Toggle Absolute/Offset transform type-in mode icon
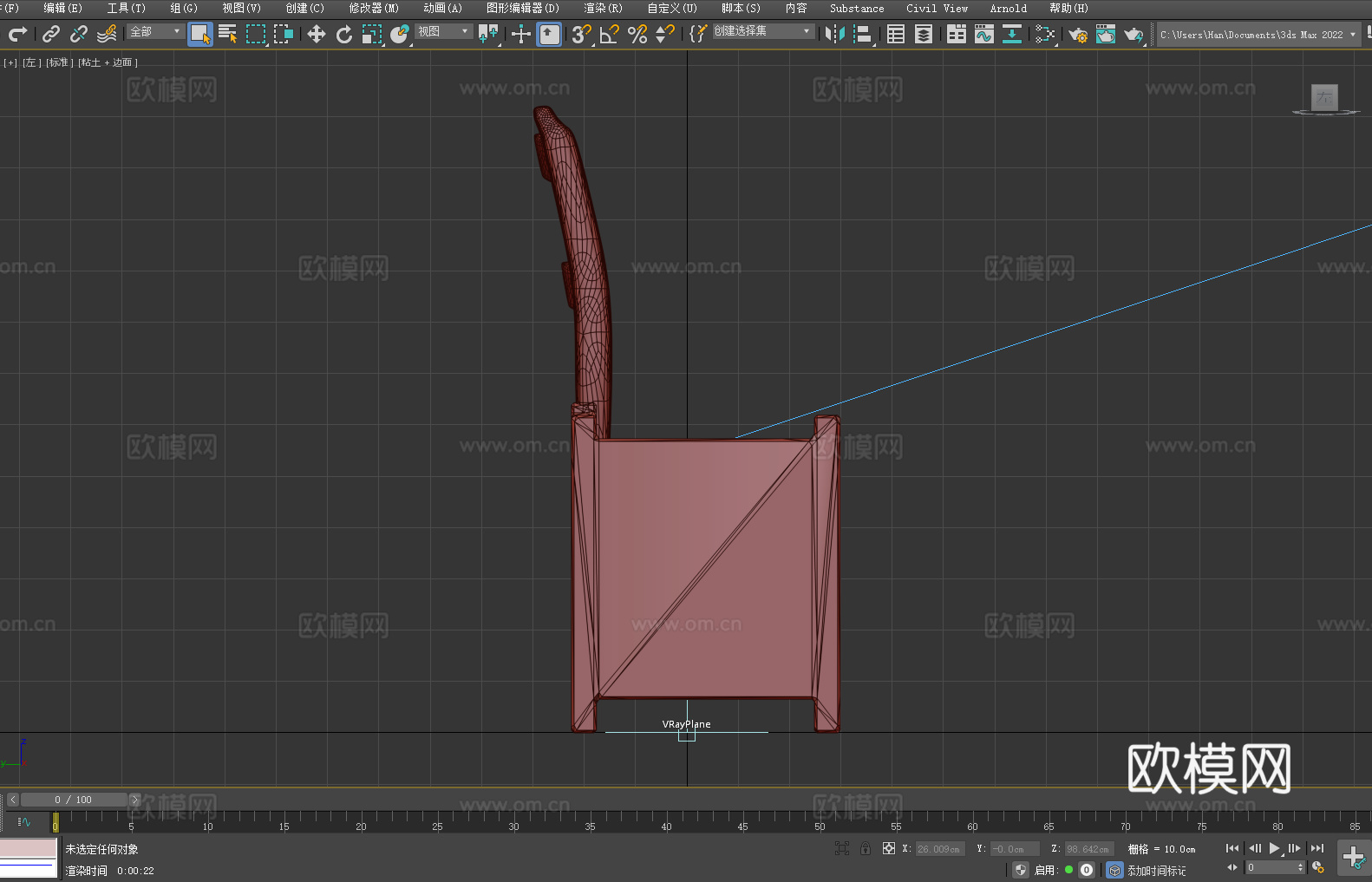The image size is (1372, 882). 889,848
